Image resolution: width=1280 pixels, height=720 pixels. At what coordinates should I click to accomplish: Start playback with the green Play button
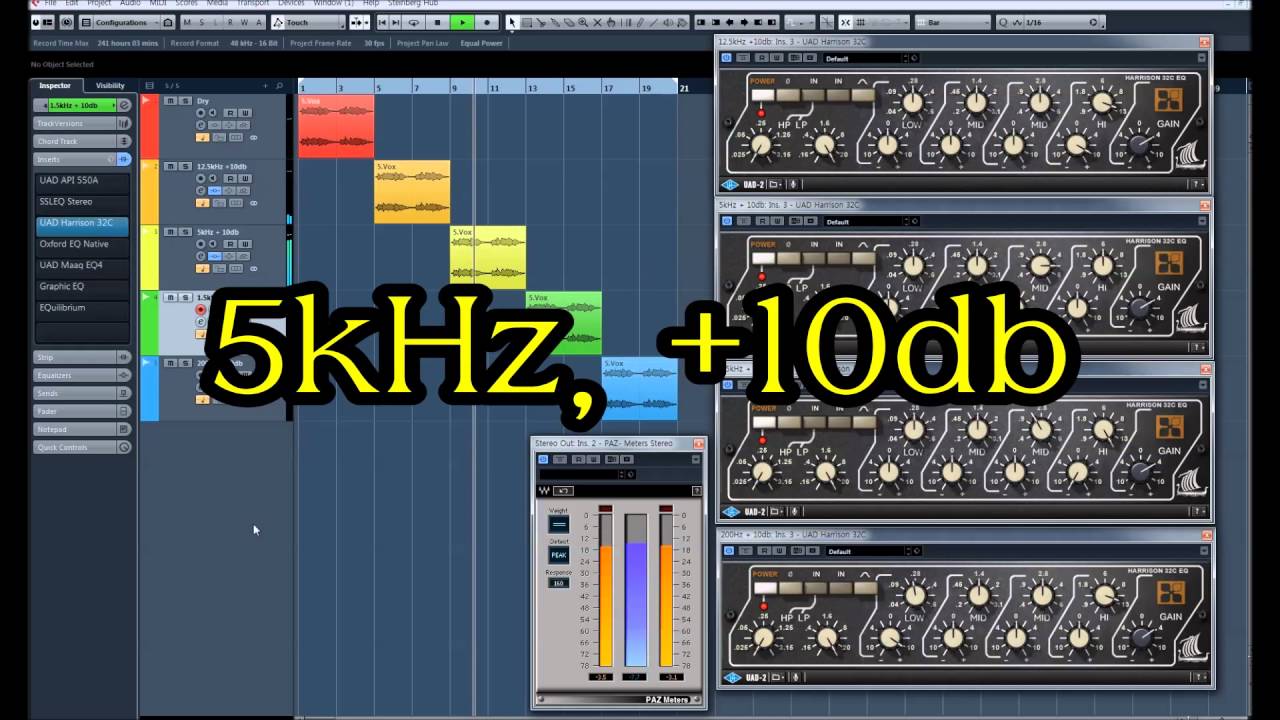click(x=462, y=22)
